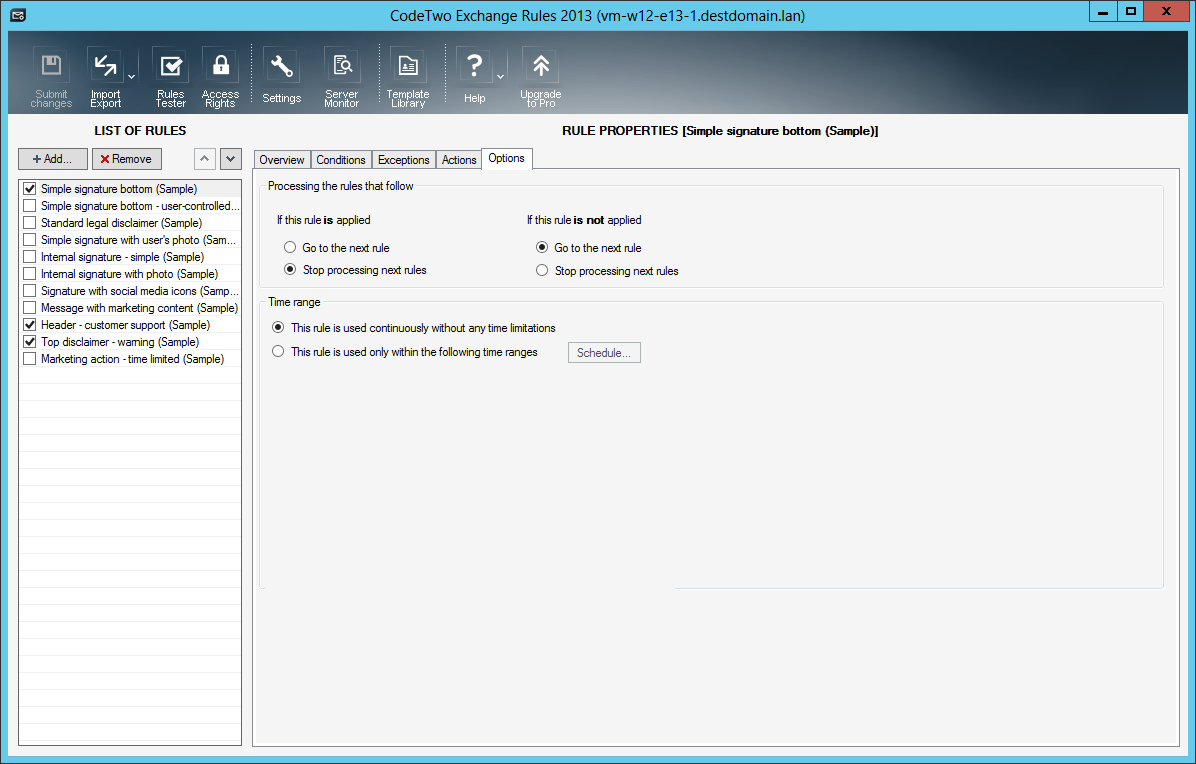This screenshot has height=764, width=1196.
Task: Choose Go to next rule if applied
Action: coord(290,247)
